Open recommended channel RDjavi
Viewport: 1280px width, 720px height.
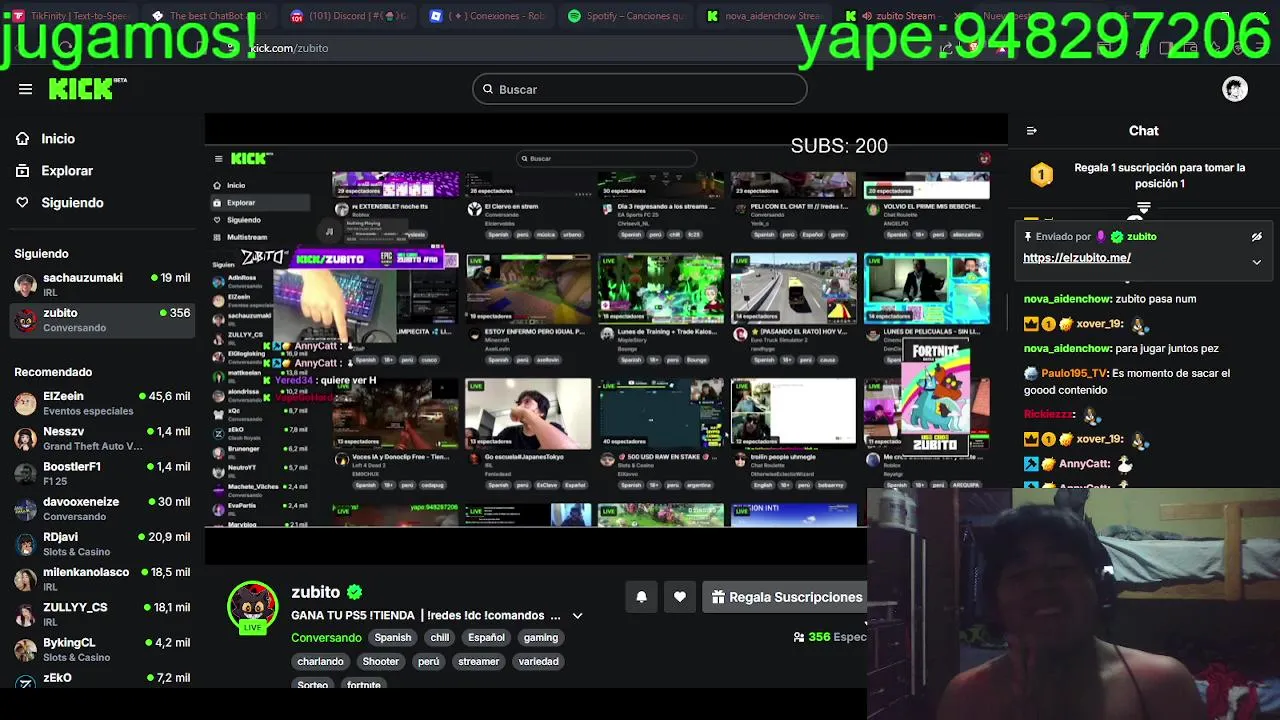tap(102, 544)
